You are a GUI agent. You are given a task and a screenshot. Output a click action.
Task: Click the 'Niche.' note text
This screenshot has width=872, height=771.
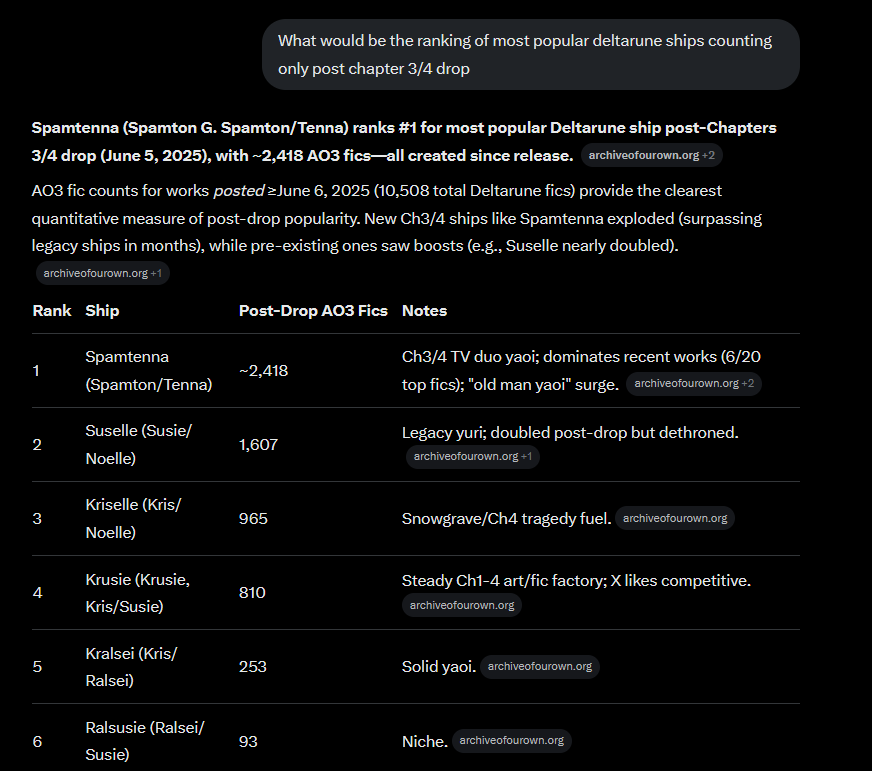point(424,741)
